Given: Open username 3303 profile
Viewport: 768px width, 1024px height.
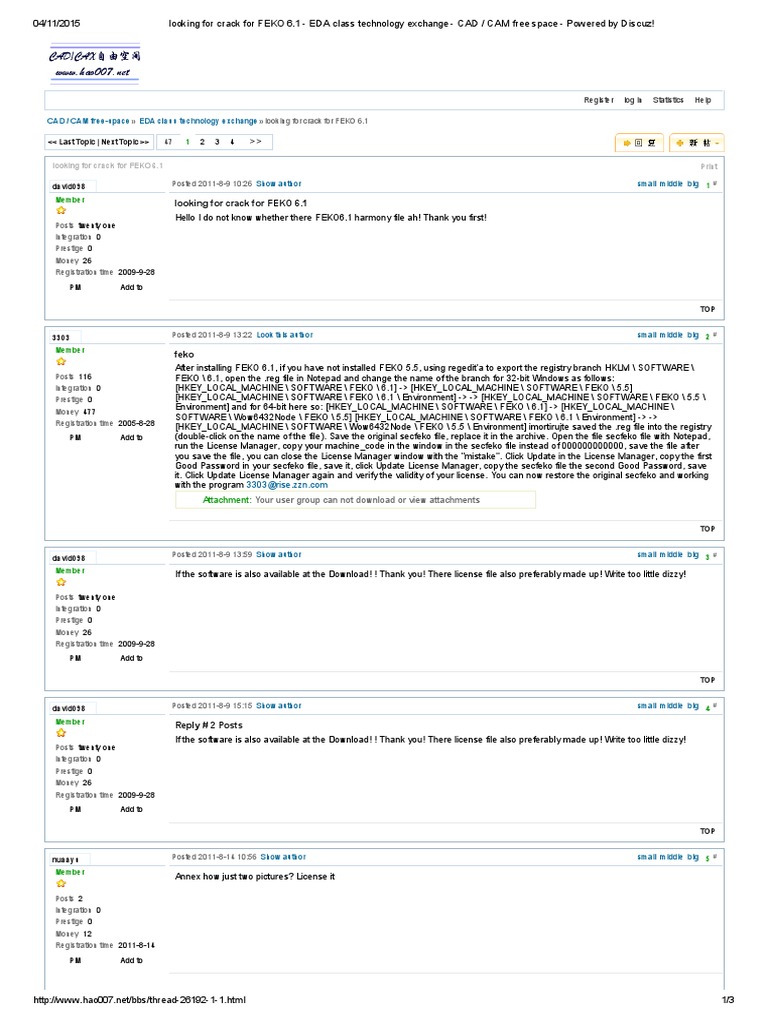Looking at the screenshot, I should [x=61, y=338].
